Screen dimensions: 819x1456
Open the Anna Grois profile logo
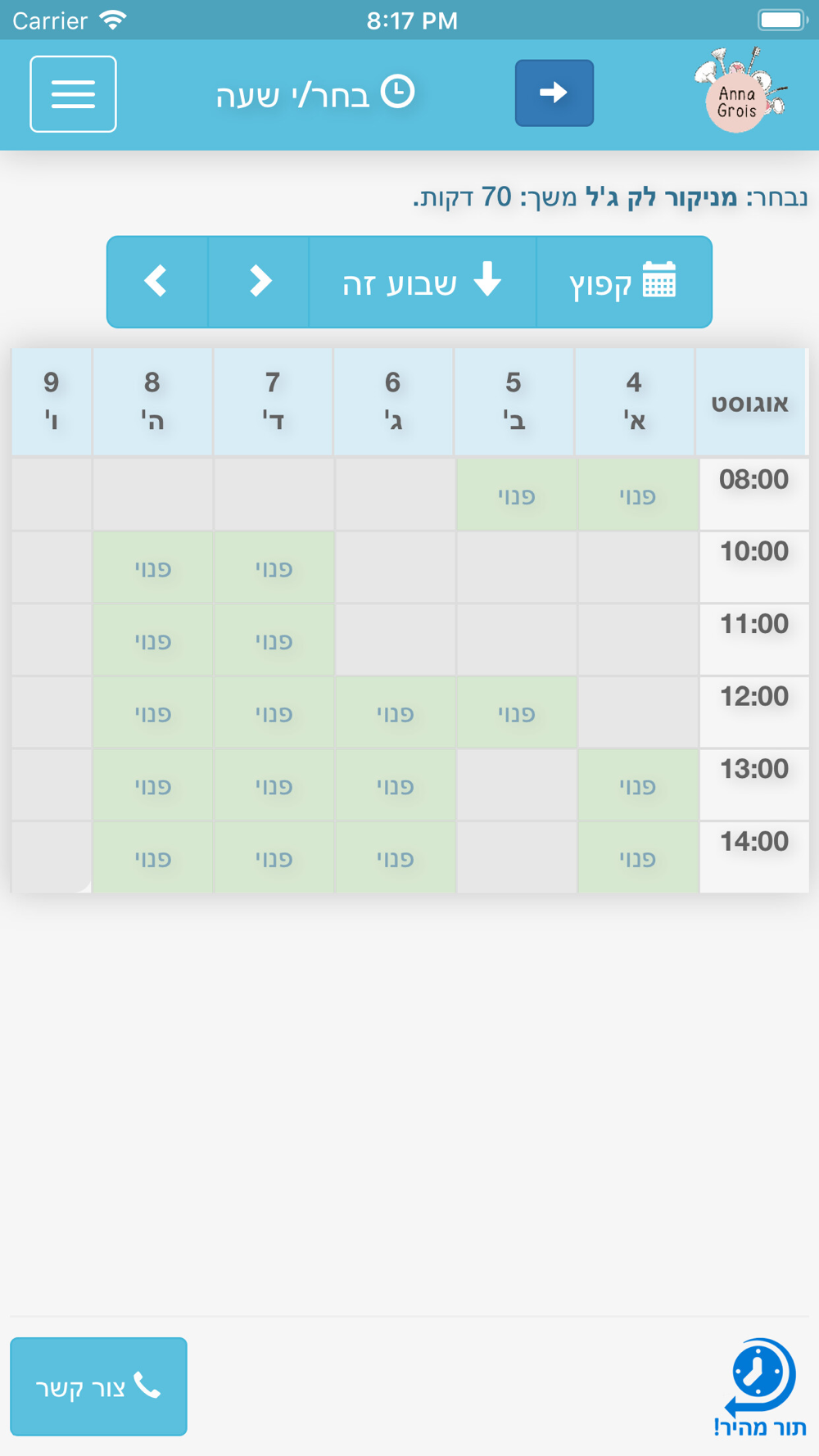pos(740,93)
